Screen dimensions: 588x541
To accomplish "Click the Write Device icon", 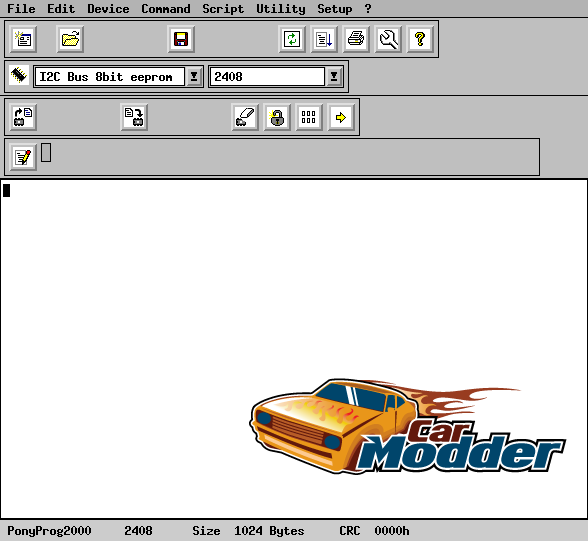I will point(134,117).
